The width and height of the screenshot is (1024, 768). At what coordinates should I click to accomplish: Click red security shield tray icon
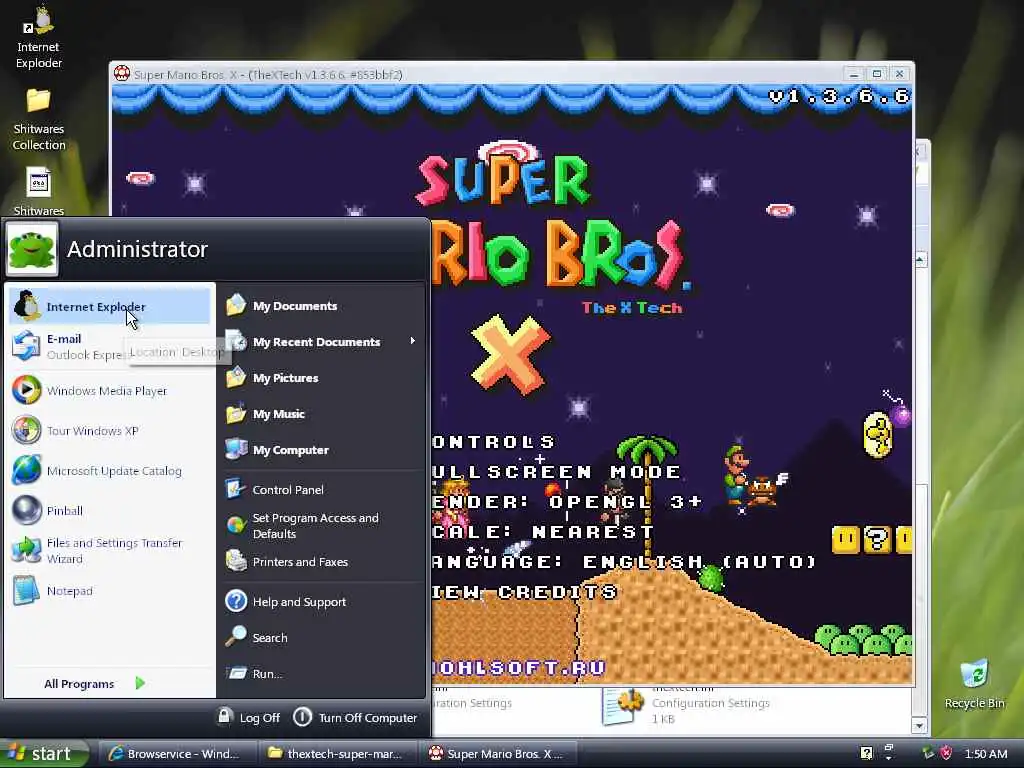point(946,753)
